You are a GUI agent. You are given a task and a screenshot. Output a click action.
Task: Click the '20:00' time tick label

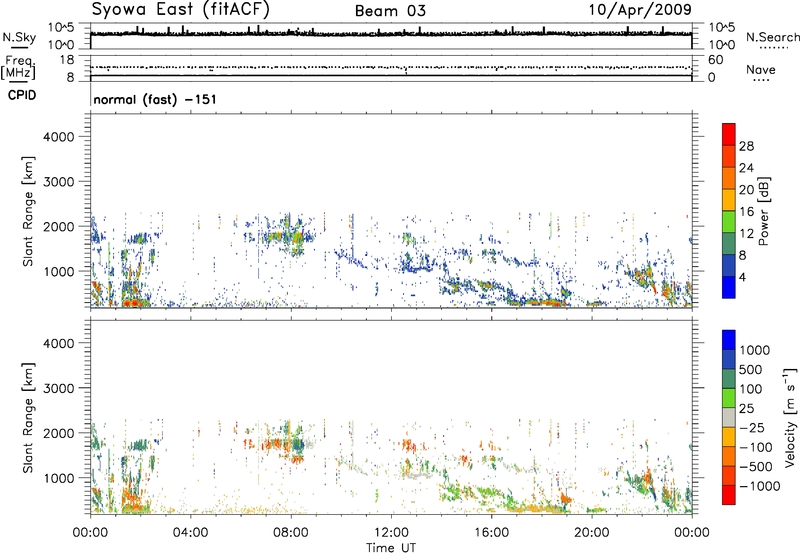coord(591,533)
